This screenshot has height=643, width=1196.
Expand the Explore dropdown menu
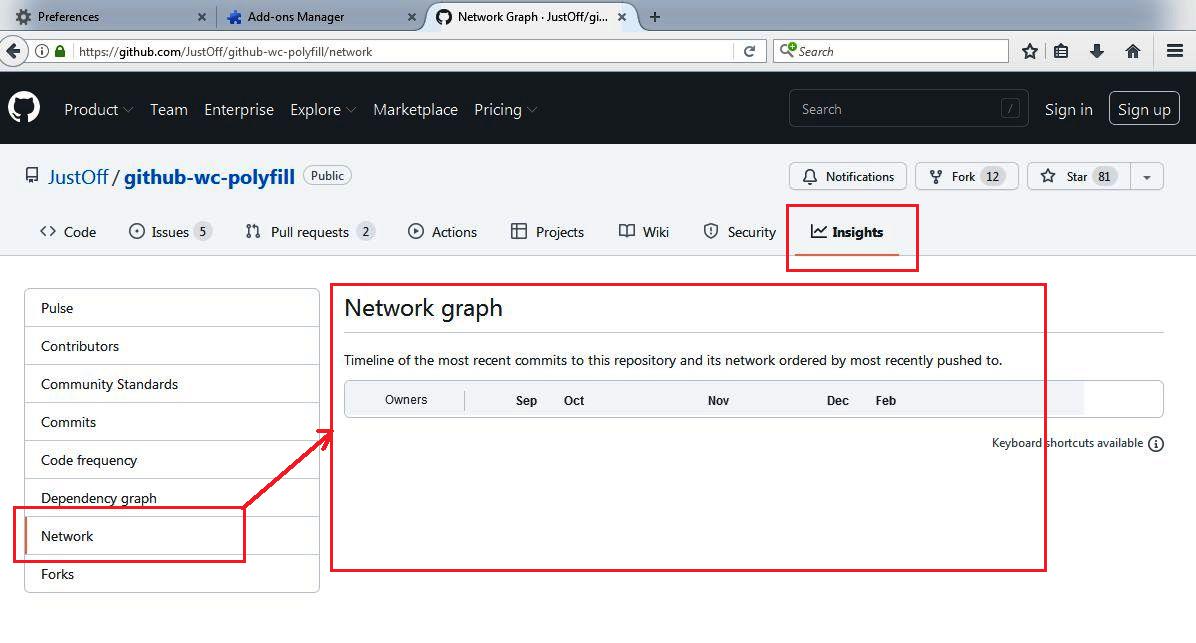323,109
